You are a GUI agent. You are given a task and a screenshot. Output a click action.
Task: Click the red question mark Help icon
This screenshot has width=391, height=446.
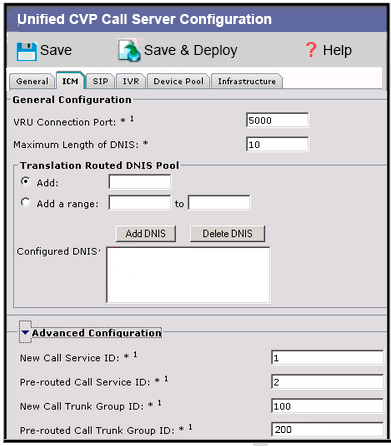(x=311, y=50)
